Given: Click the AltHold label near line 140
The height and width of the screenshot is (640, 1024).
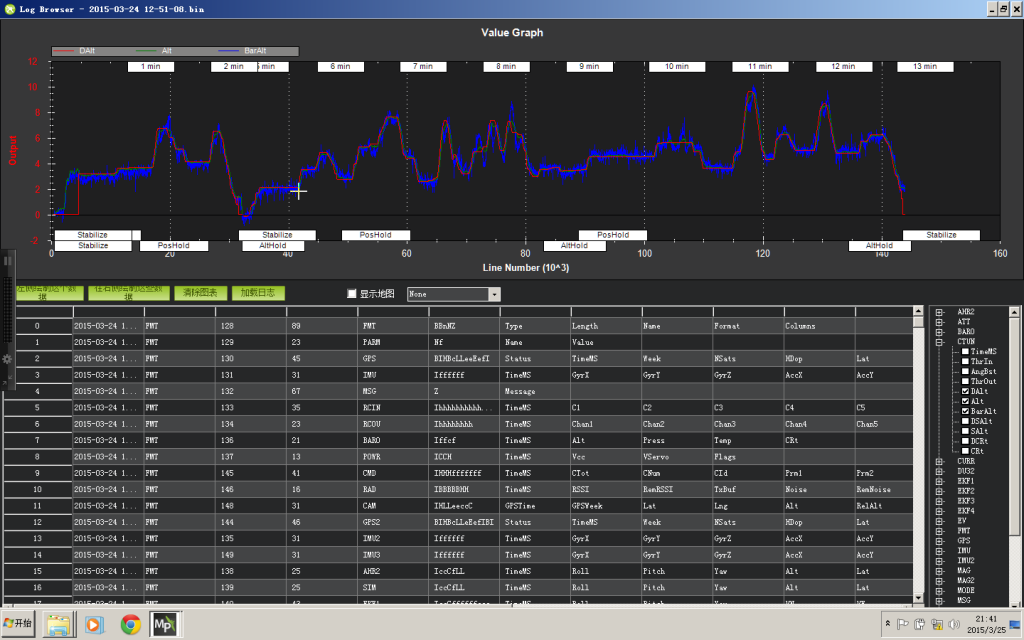Looking at the screenshot, I should point(879,246).
